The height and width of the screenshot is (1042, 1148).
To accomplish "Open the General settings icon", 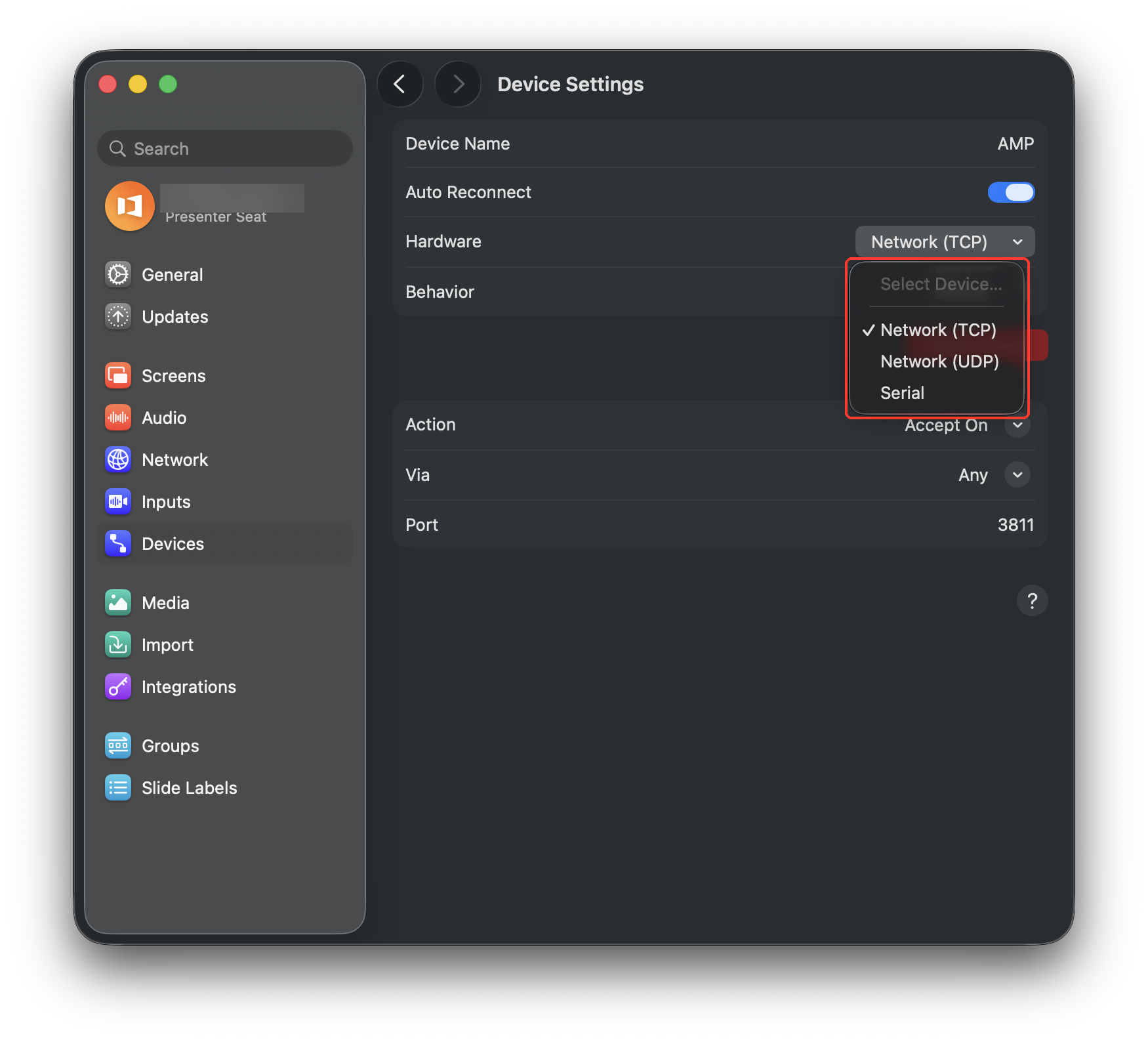I will tap(118, 274).
